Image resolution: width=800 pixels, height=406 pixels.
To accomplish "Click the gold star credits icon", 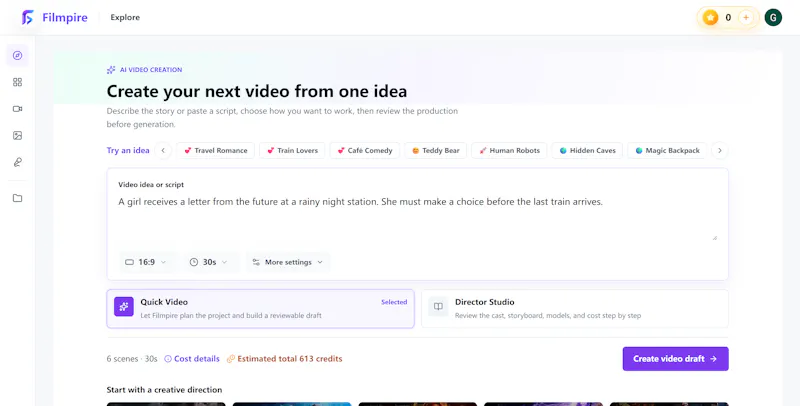I will tap(710, 17).
